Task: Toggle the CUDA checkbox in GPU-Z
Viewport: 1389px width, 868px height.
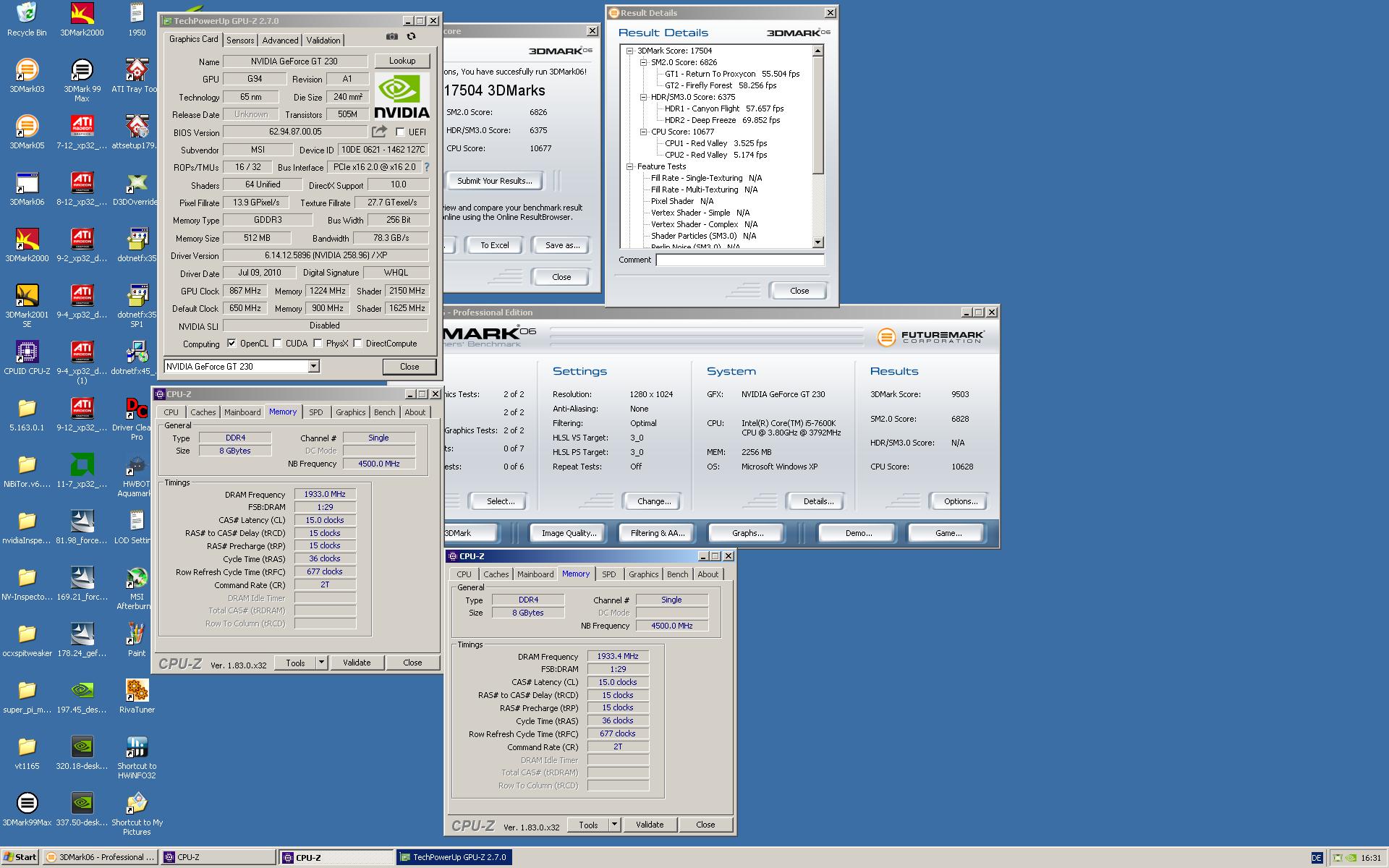Action: (277, 344)
